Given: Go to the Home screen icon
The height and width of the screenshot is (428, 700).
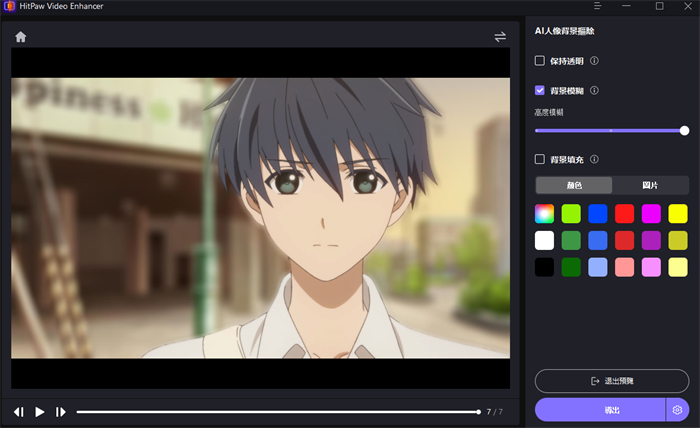Looking at the screenshot, I should [21, 37].
